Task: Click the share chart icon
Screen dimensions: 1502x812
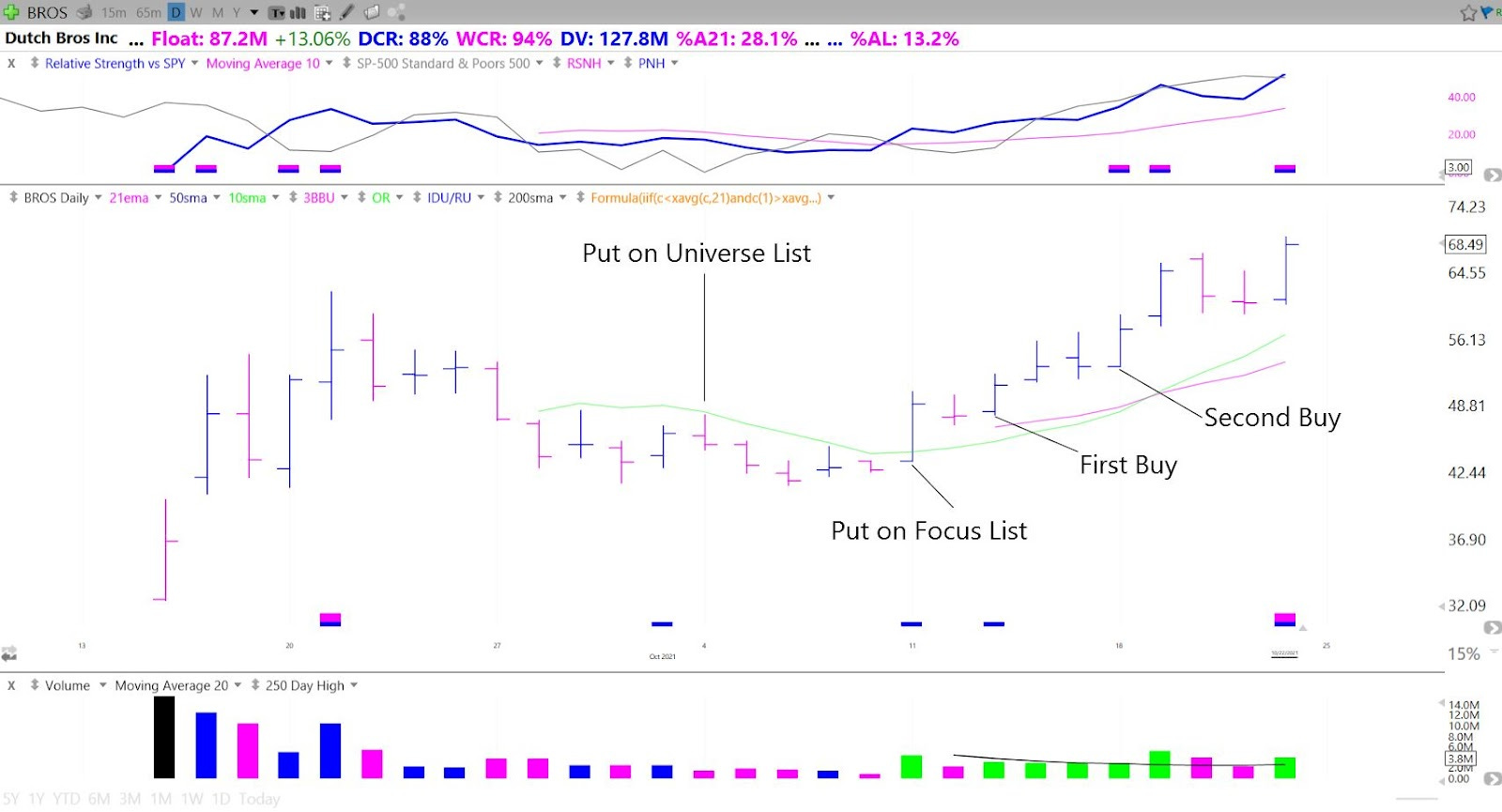Action: coord(396,12)
